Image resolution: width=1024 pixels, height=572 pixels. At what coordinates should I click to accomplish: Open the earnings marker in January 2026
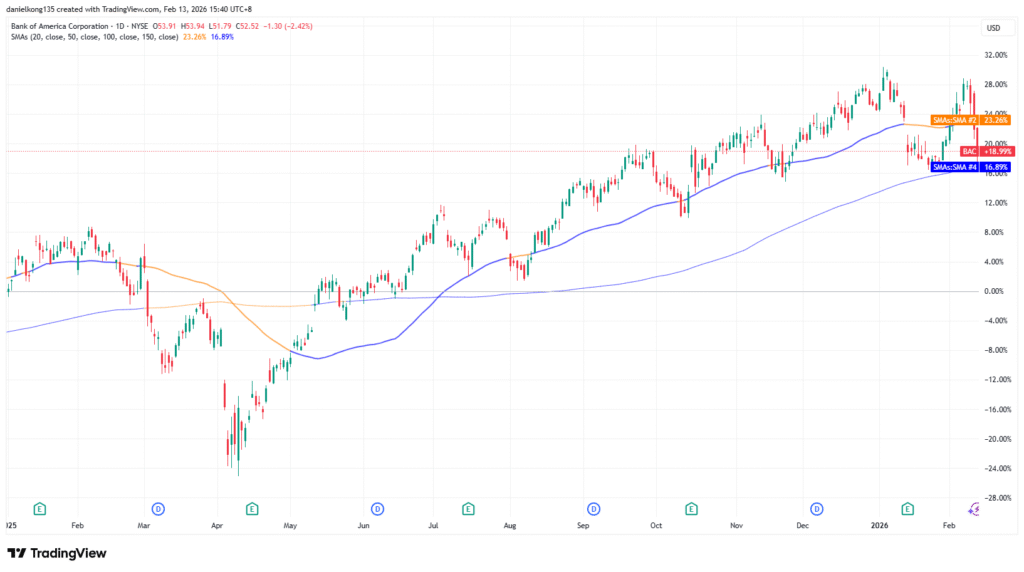pos(907,508)
